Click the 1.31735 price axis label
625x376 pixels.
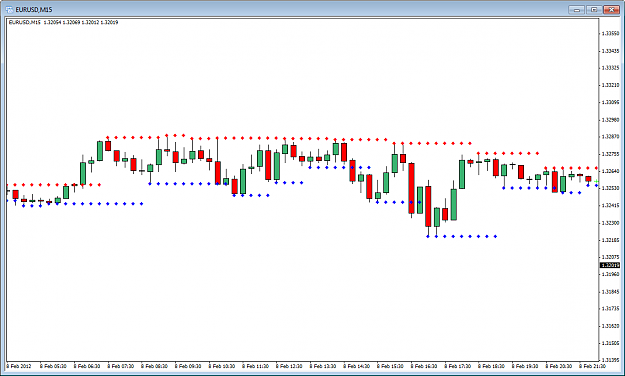point(611,309)
